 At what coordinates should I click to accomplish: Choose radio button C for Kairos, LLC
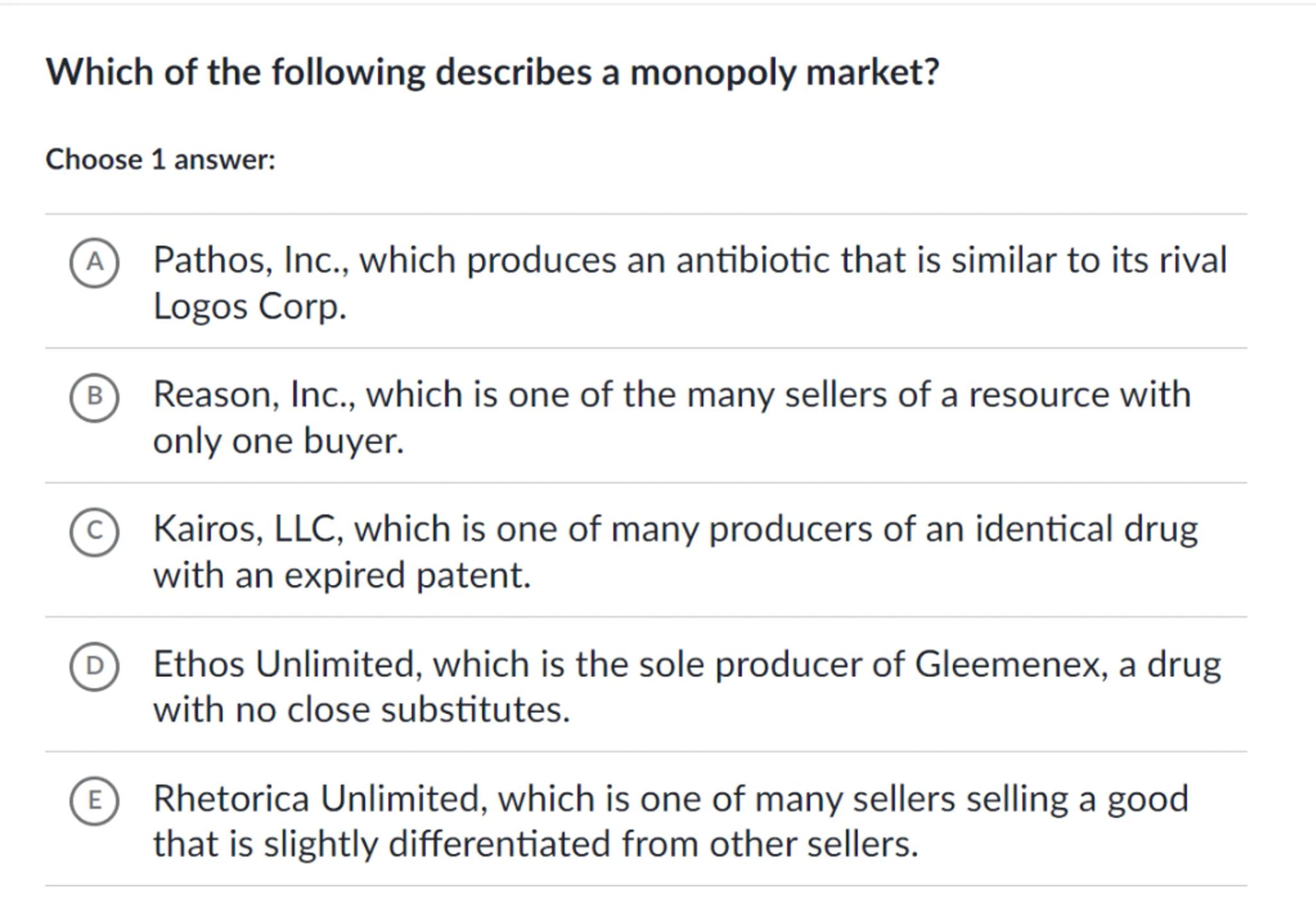tap(94, 531)
